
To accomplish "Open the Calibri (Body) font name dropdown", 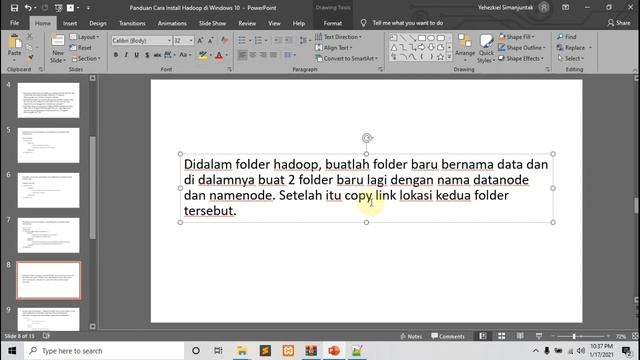I will click(x=169, y=40).
